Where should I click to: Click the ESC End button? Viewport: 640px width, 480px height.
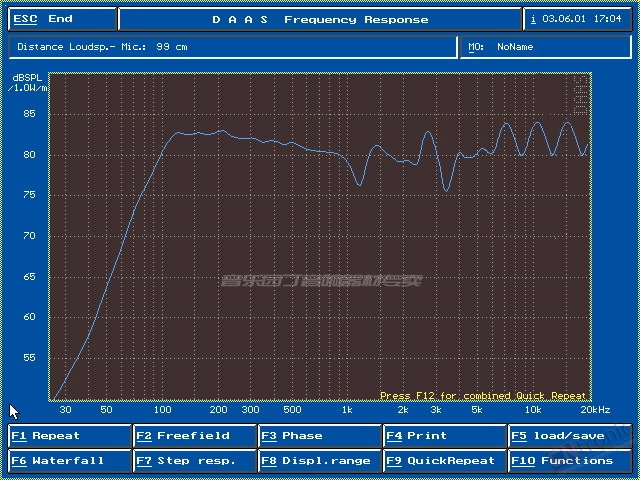click(x=62, y=19)
